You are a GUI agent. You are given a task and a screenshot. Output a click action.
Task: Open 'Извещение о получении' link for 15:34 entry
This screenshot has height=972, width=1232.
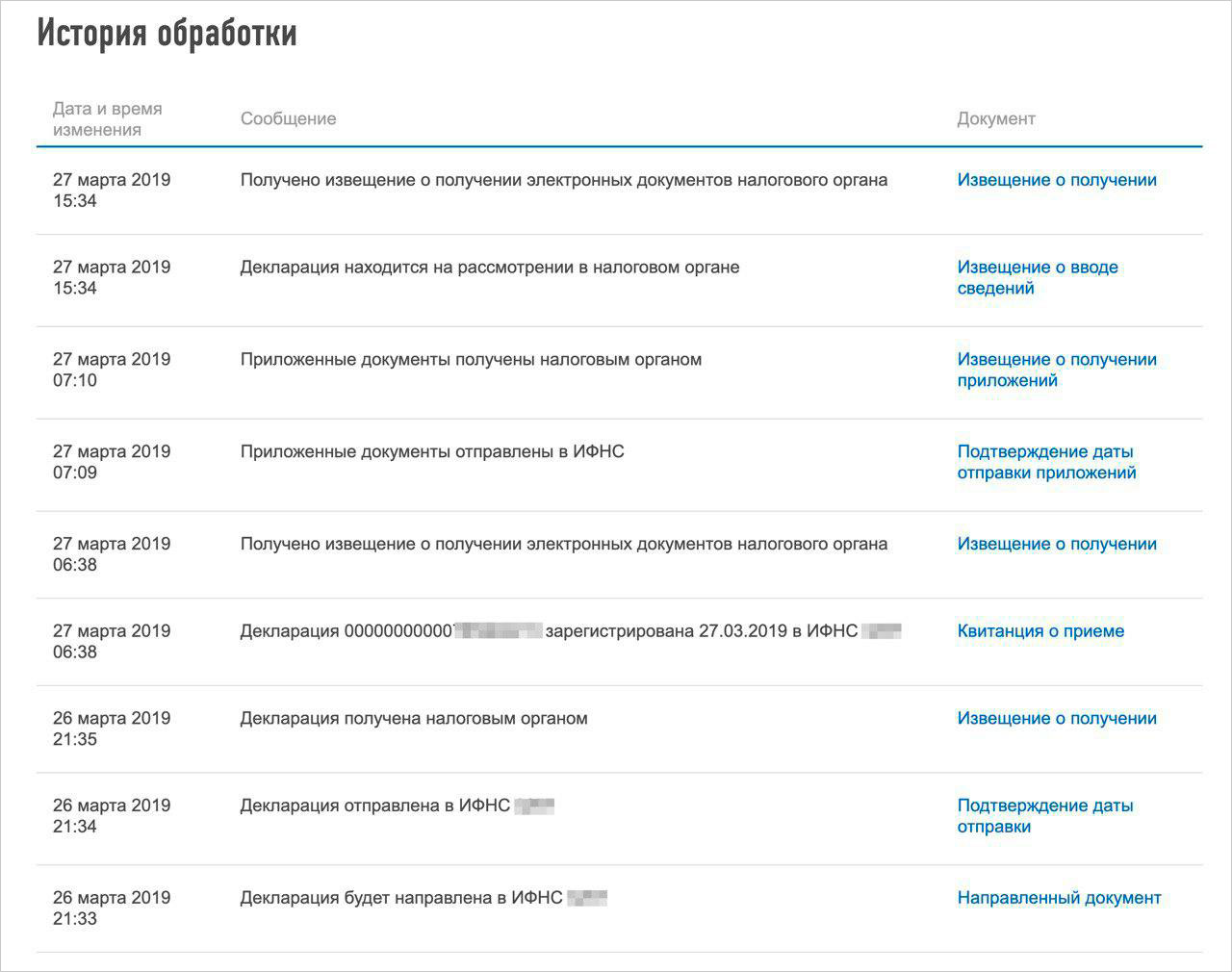pyautogui.click(x=1056, y=180)
